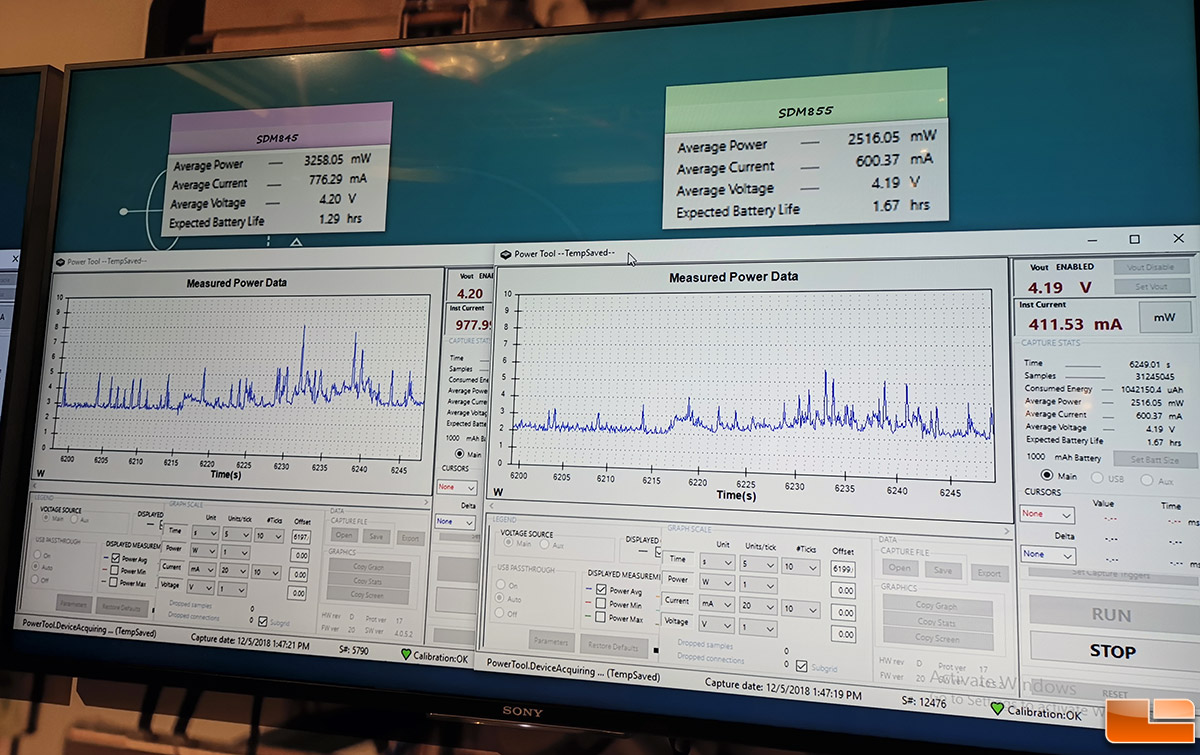Toggle the Subgrid checkbox in left window
Image resolution: width=1200 pixels, height=755 pixels.
tap(262, 622)
